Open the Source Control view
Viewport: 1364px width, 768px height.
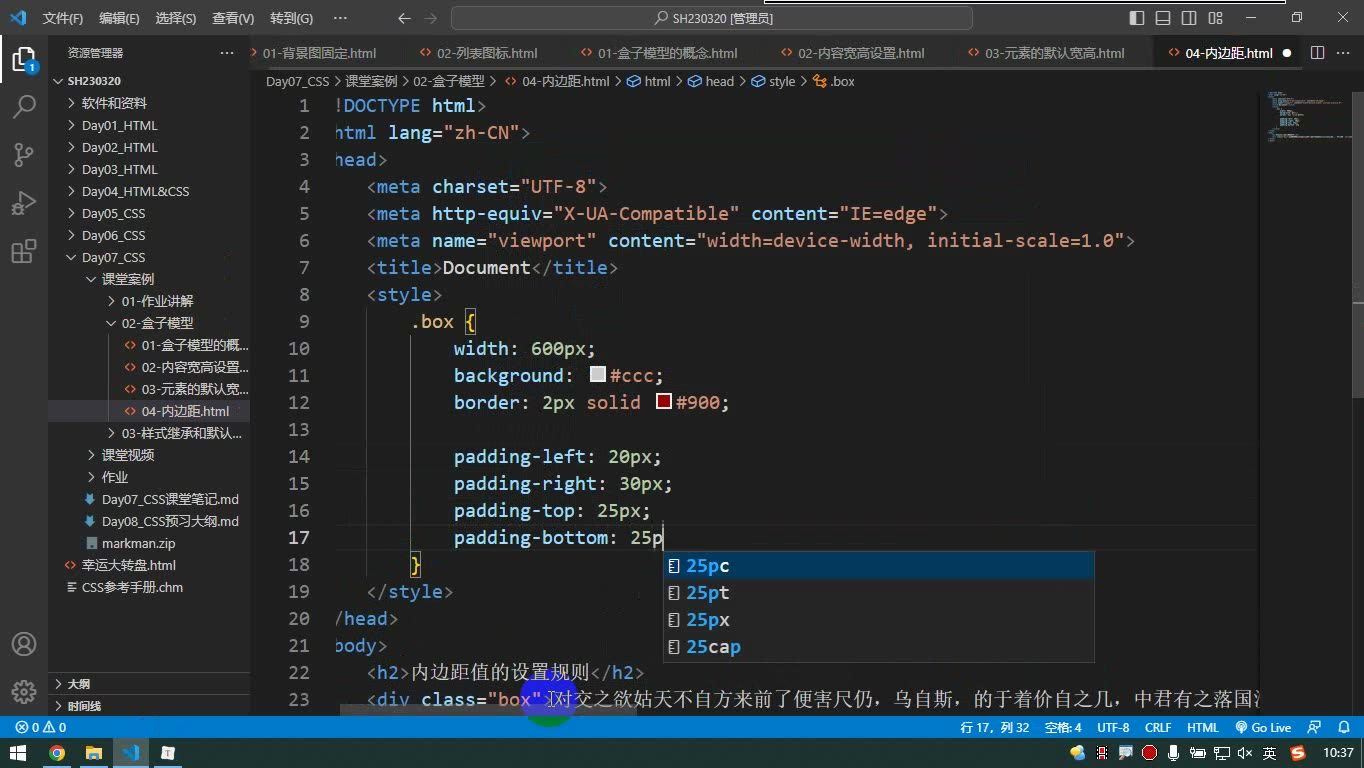(x=24, y=155)
